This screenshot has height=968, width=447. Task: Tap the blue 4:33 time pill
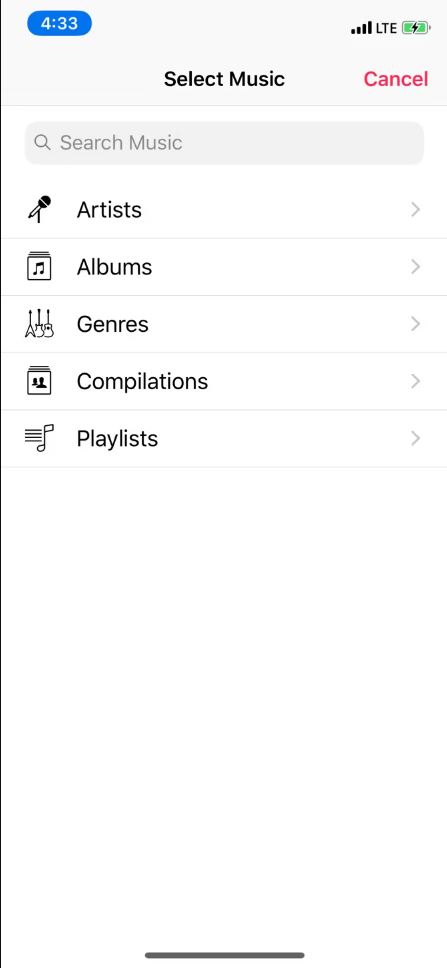click(59, 23)
